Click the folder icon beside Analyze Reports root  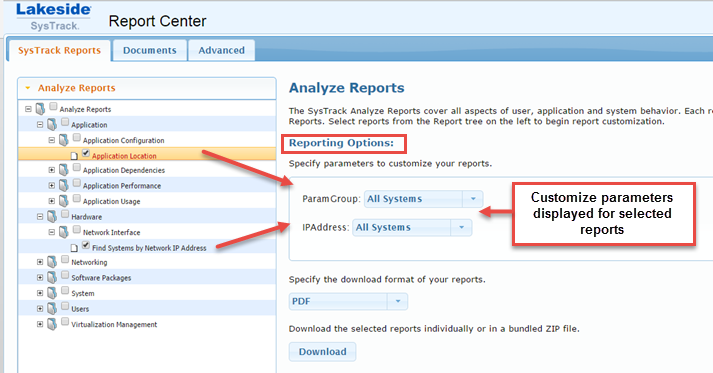(40, 109)
